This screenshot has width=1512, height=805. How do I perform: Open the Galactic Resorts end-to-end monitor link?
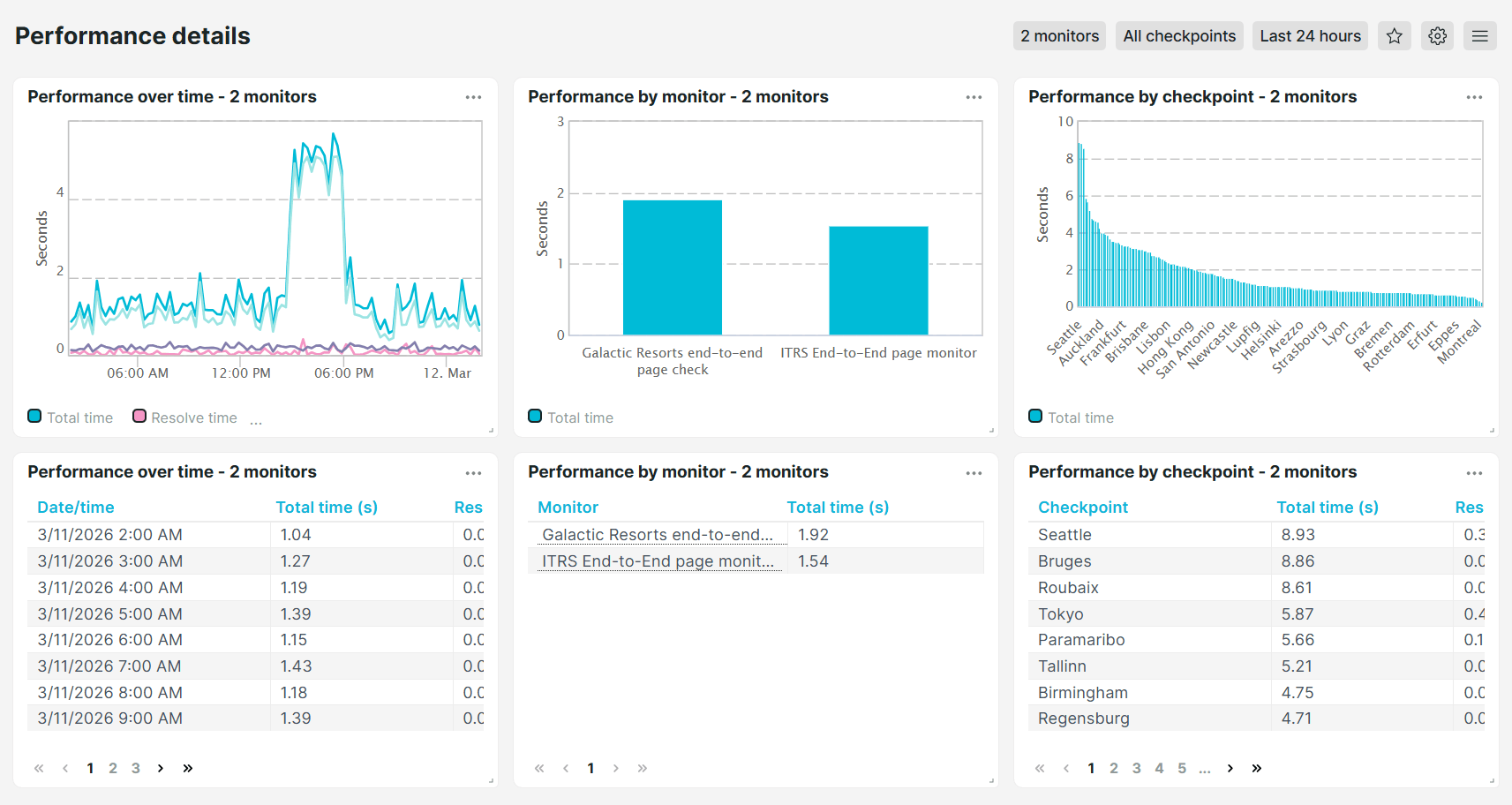click(658, 534)
